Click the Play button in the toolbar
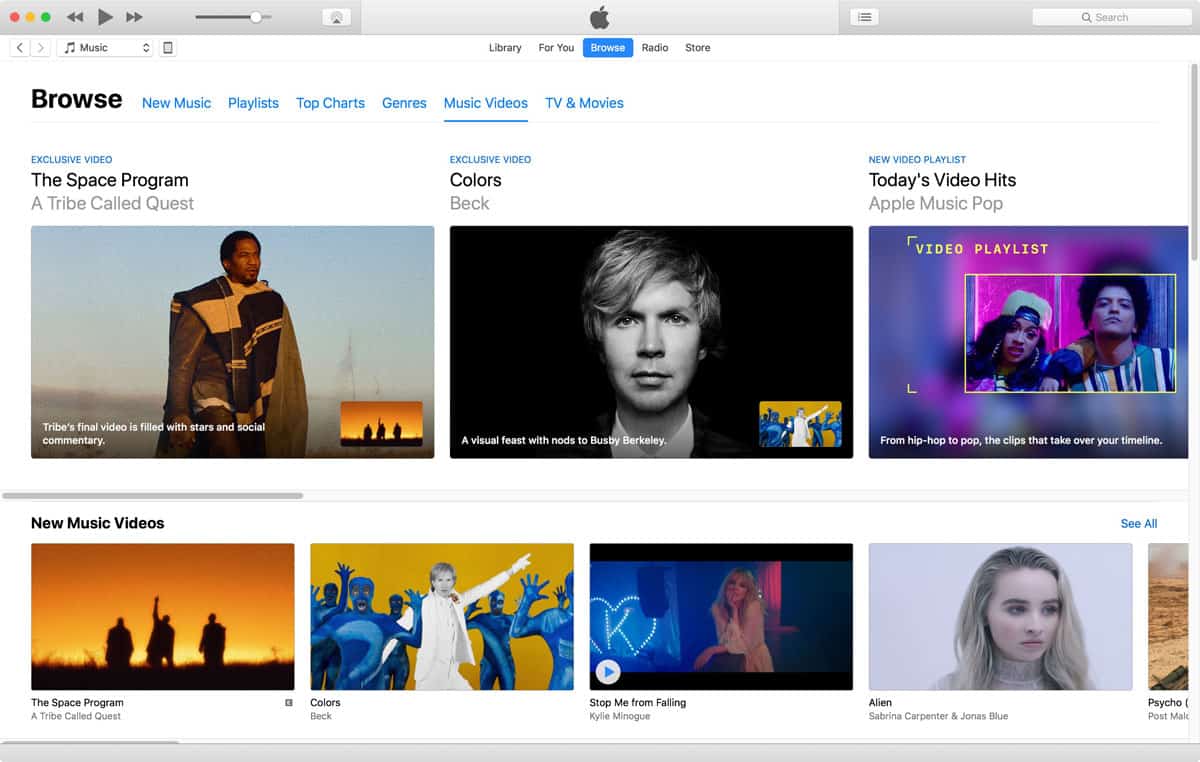The height and width of the screenshot is (762, 1200). pyautogui.click(x=105, y=17)
